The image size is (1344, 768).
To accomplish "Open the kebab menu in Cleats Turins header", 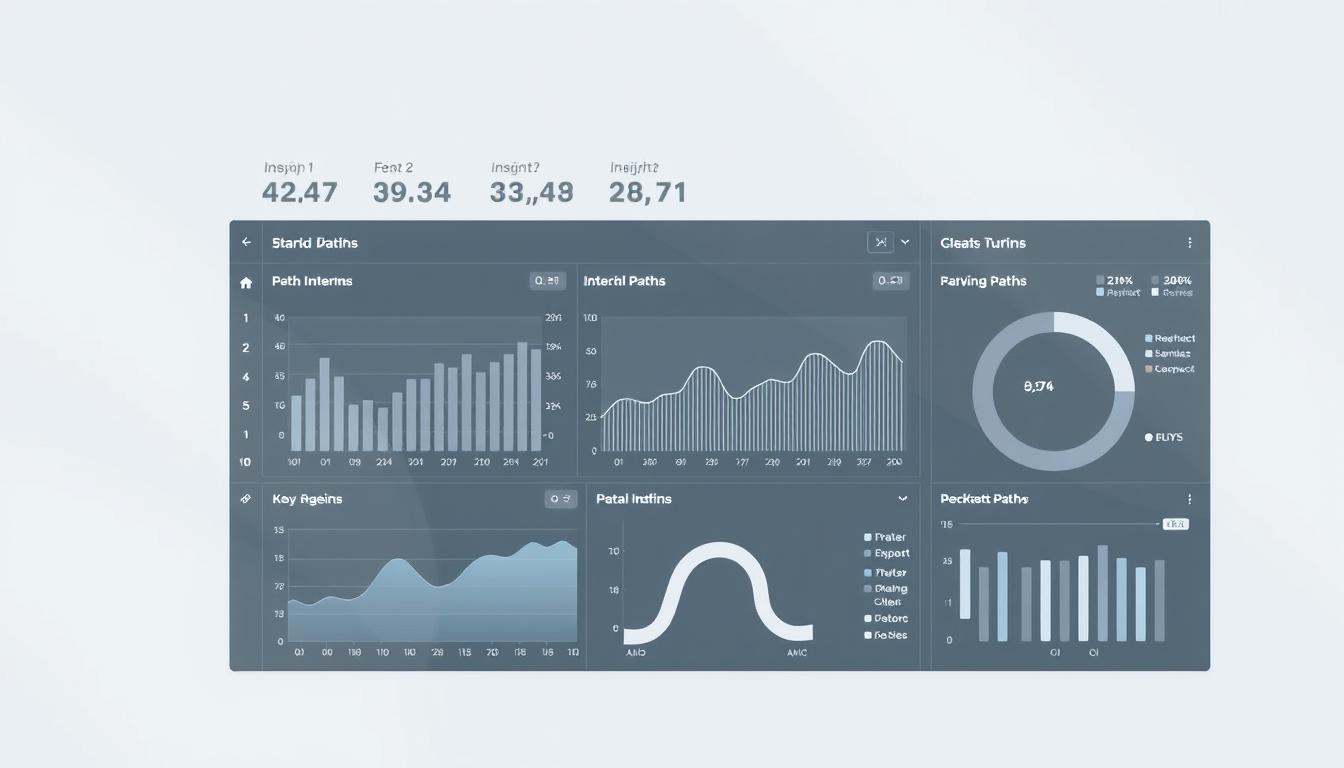I will tap(1189, 242).
